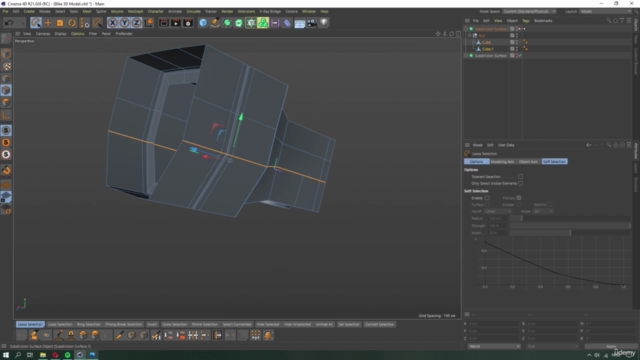Enable Only Select Visible Elements checkbox
Viewport: 640px width, 360px height.
coord(520,184)
